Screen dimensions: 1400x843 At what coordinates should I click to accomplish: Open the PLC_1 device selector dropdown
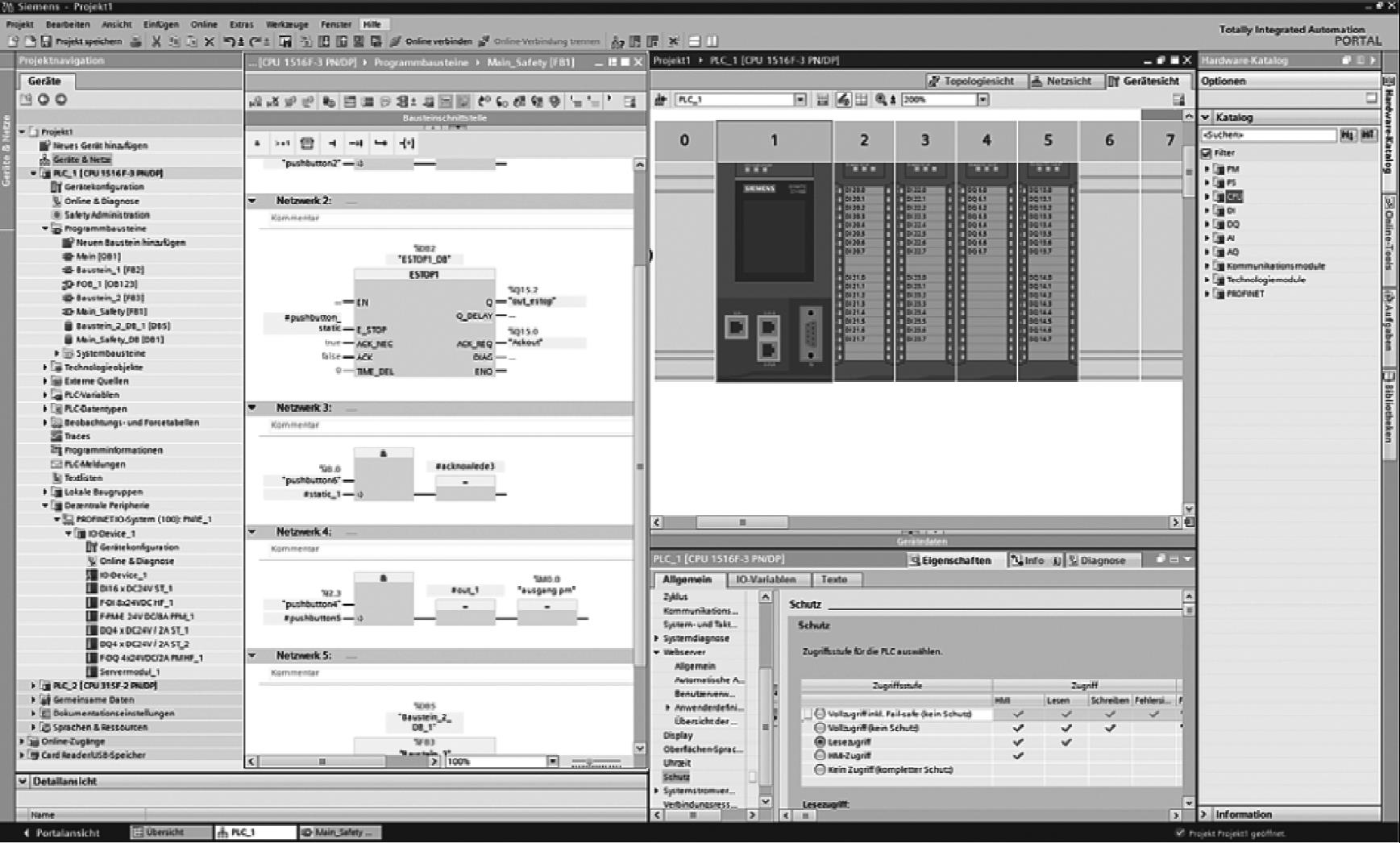tap(800, 100)
